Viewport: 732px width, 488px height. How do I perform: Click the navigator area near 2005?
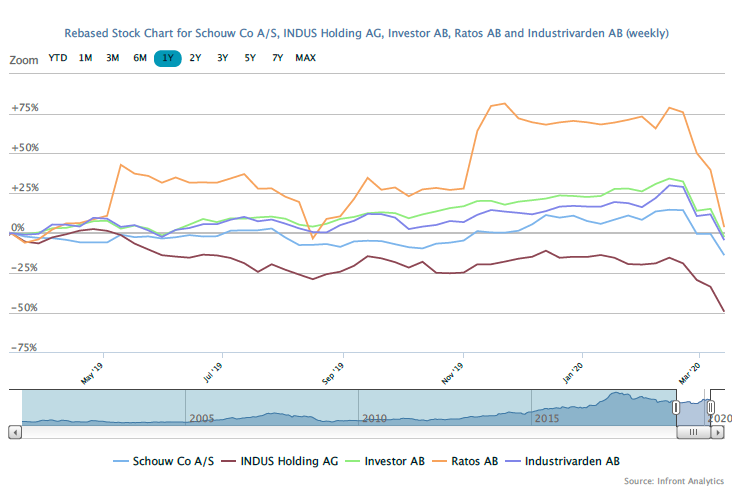[202, 418]
